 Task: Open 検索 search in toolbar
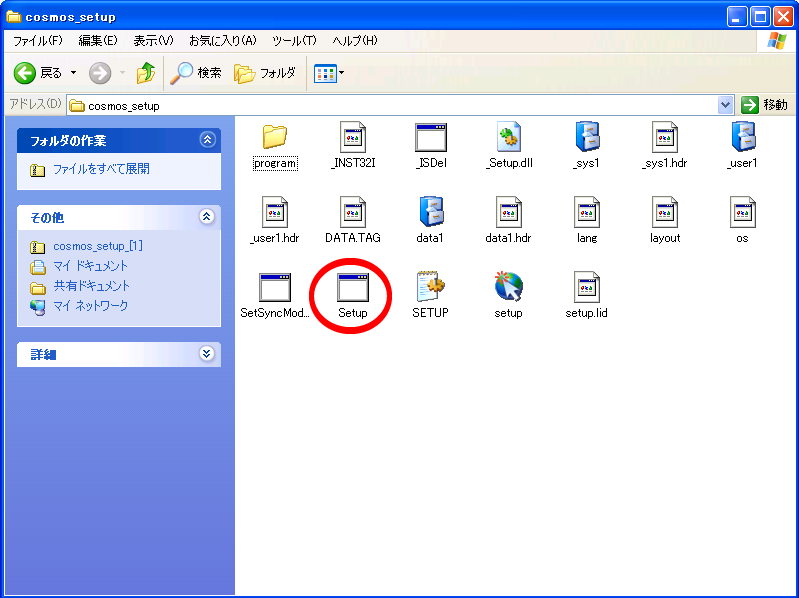[x=196, y=73]
